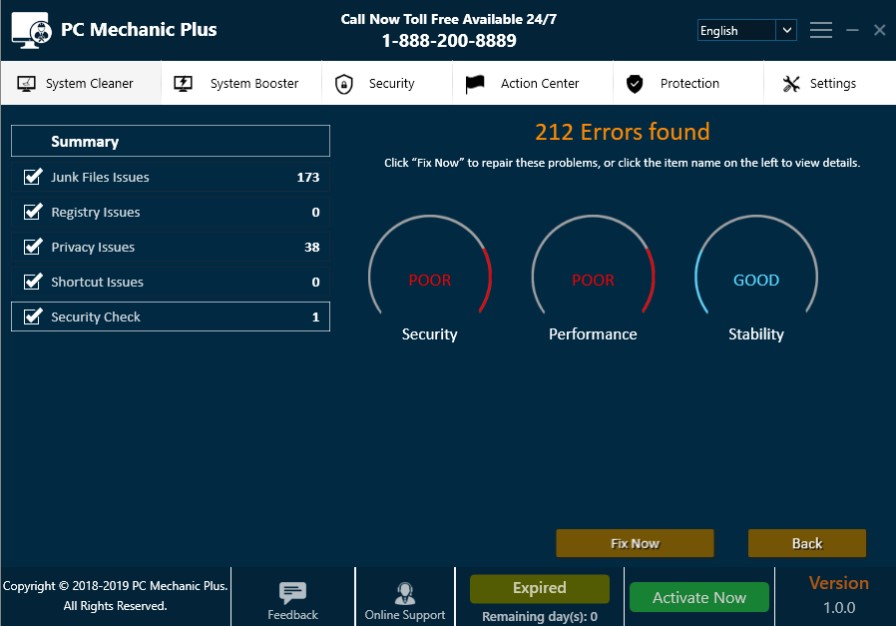This screenshot has height=626, width=896.
Task: Switch to the Action Center tab
Action: click(539, 84)
